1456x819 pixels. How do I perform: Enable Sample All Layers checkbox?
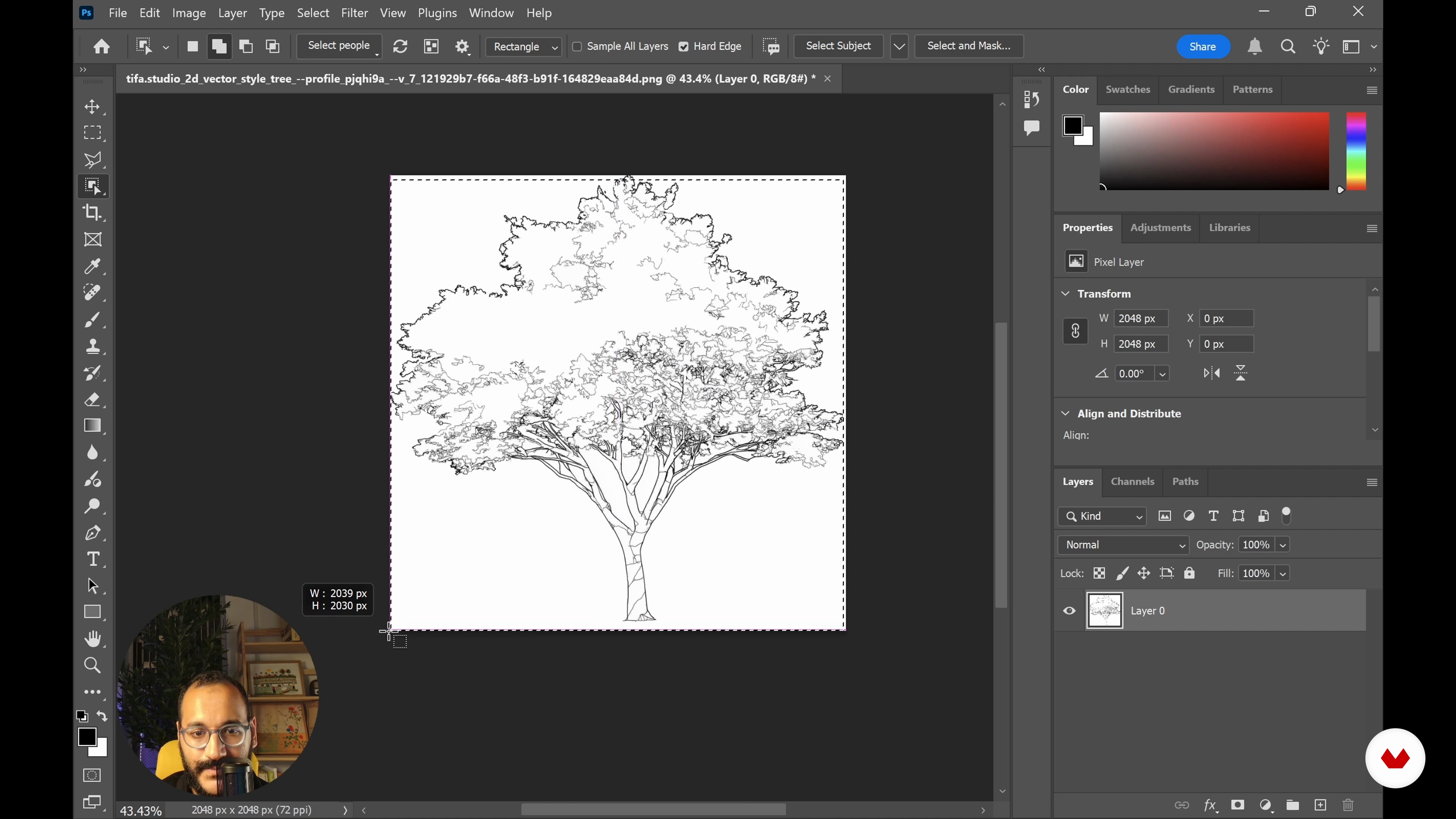click(577, 46)
